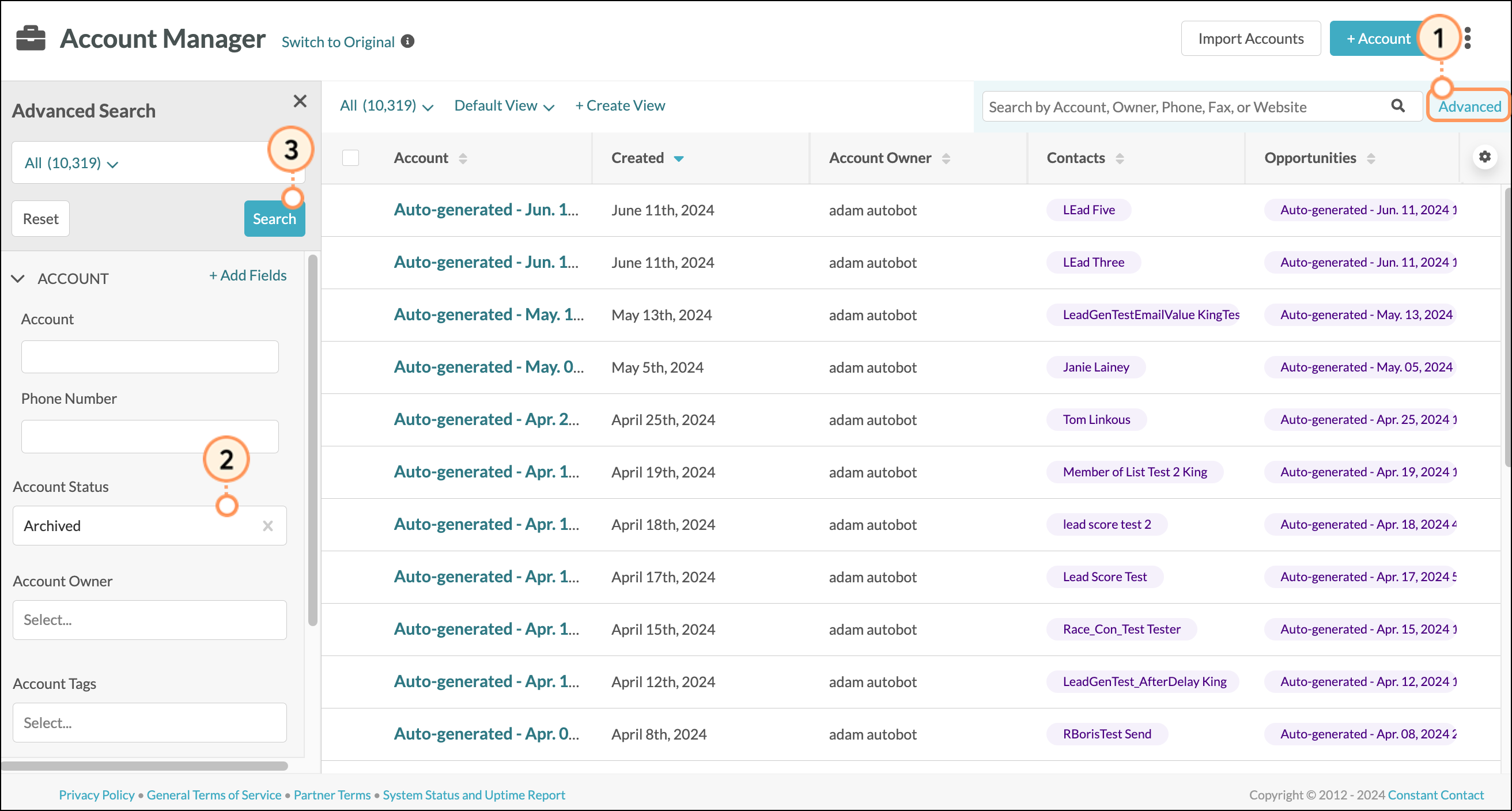
Task: Open System Status and Uptime Report
Action: point(474,794)
